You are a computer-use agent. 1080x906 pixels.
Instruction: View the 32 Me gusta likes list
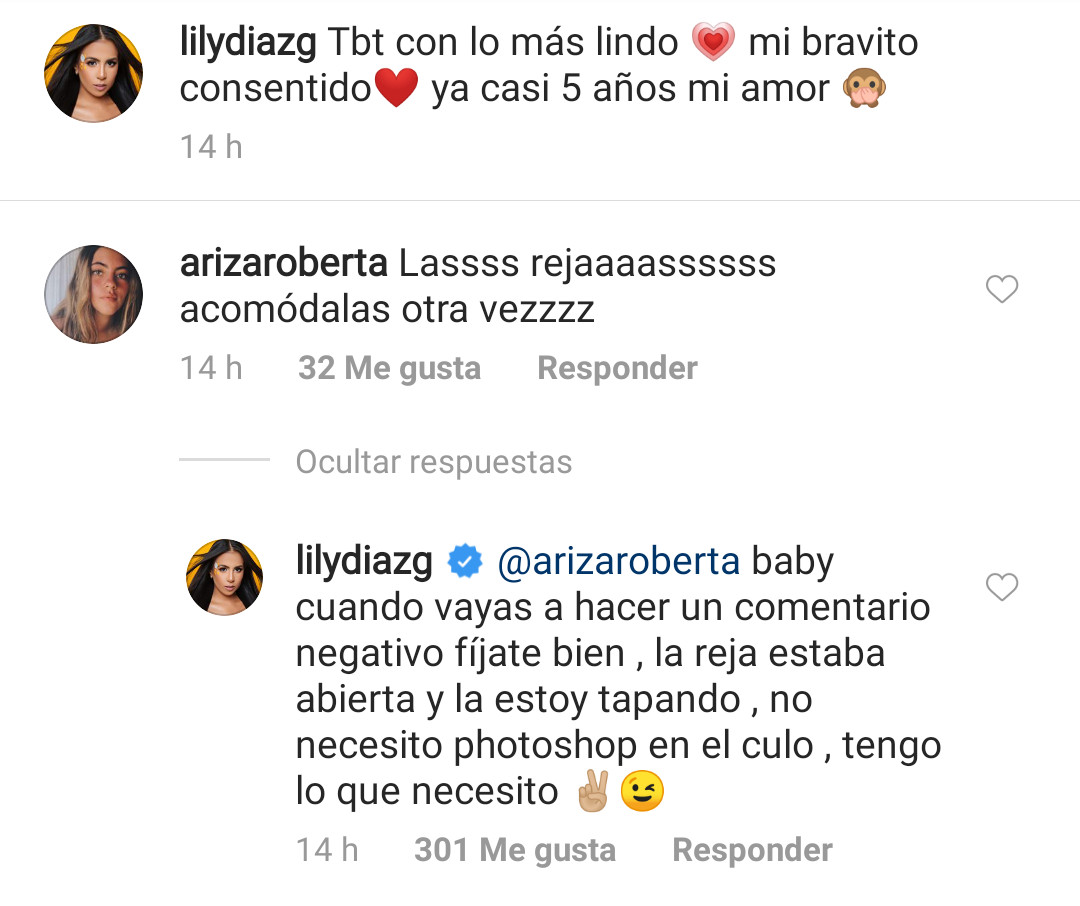click(x=389, y=368)
